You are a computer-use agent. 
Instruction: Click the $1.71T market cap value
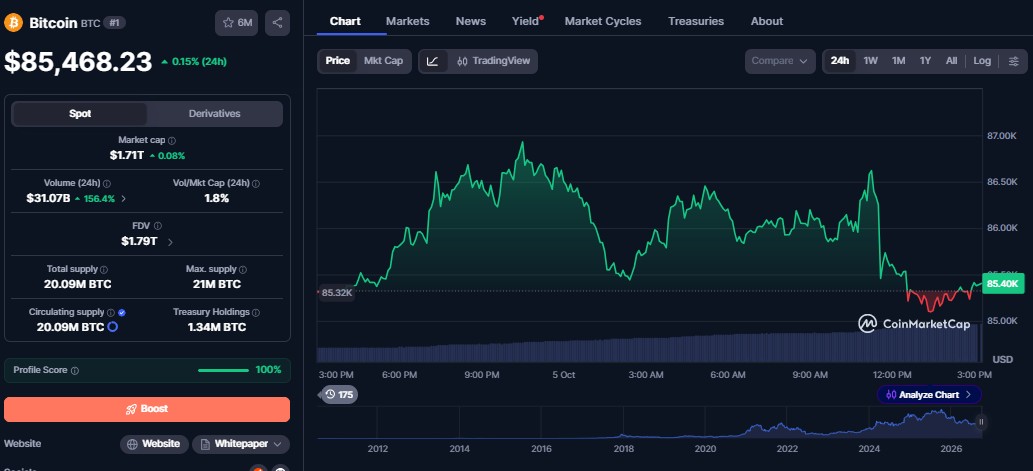pos(127,156)
